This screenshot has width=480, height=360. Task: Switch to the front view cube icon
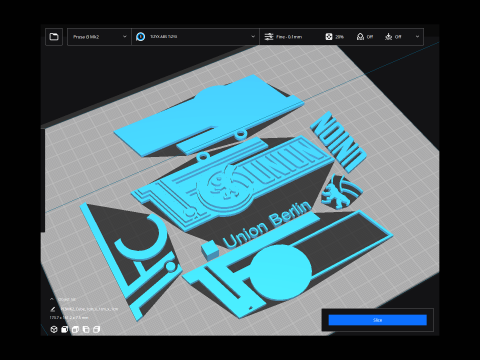click(65, 329)
